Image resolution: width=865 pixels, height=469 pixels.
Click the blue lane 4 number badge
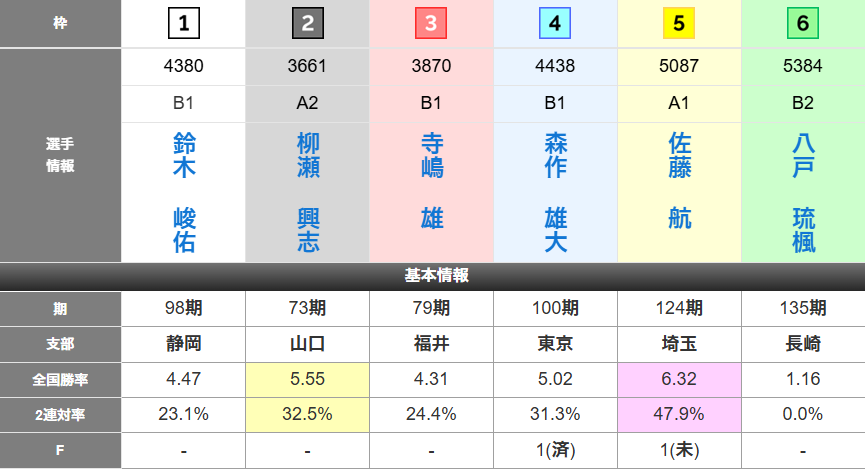coord(555,24)
